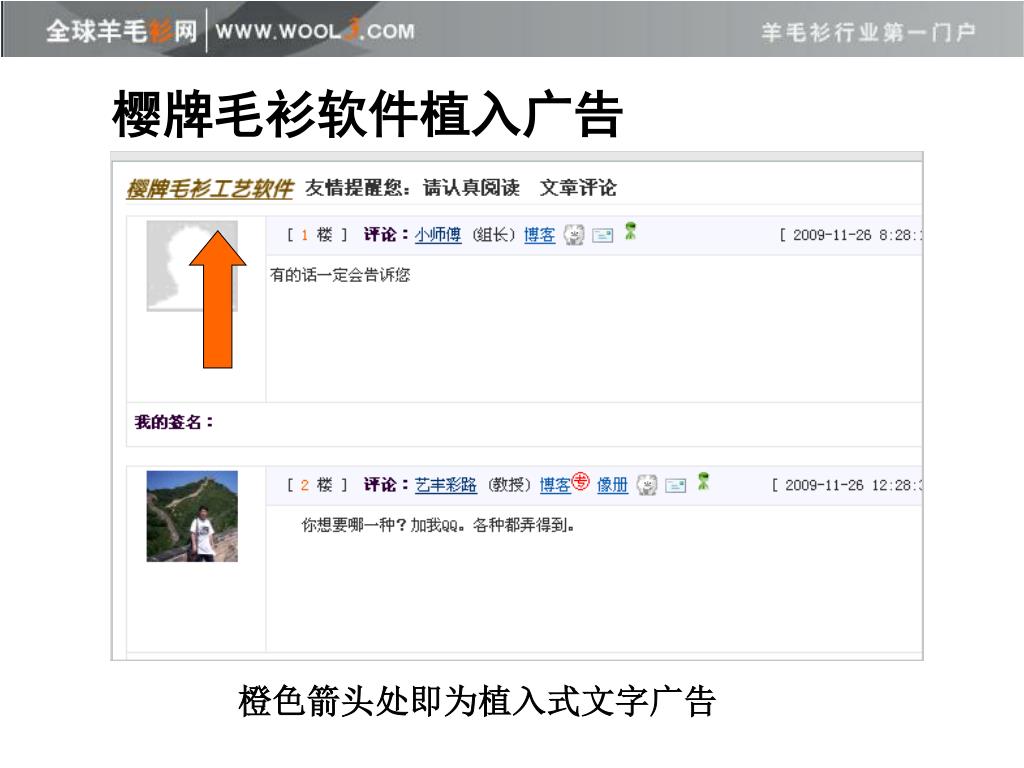Open commenter 艺丰彩路's profile link
Viewport: 1024px width, 768px height.
click(445, 485)
